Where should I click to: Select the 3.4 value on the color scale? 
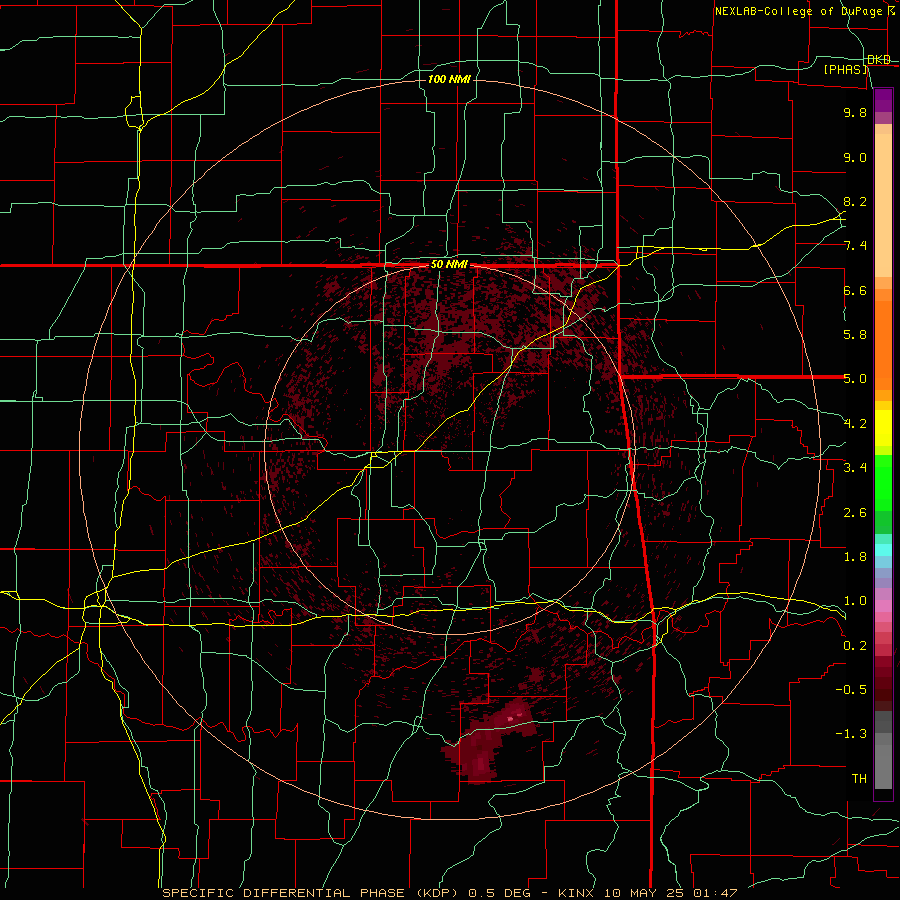pos(855,468)
